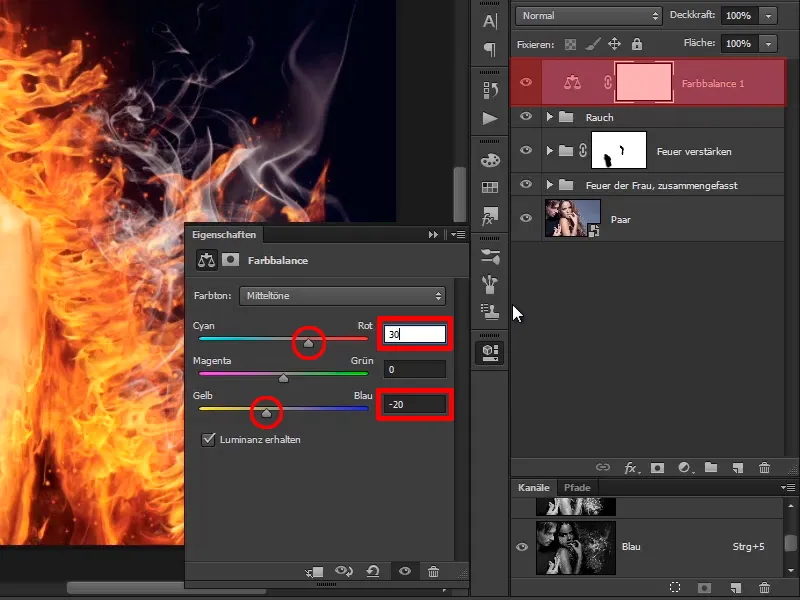Click the Magenta-Grün value field
800x600 pixels.
point(415,369)
